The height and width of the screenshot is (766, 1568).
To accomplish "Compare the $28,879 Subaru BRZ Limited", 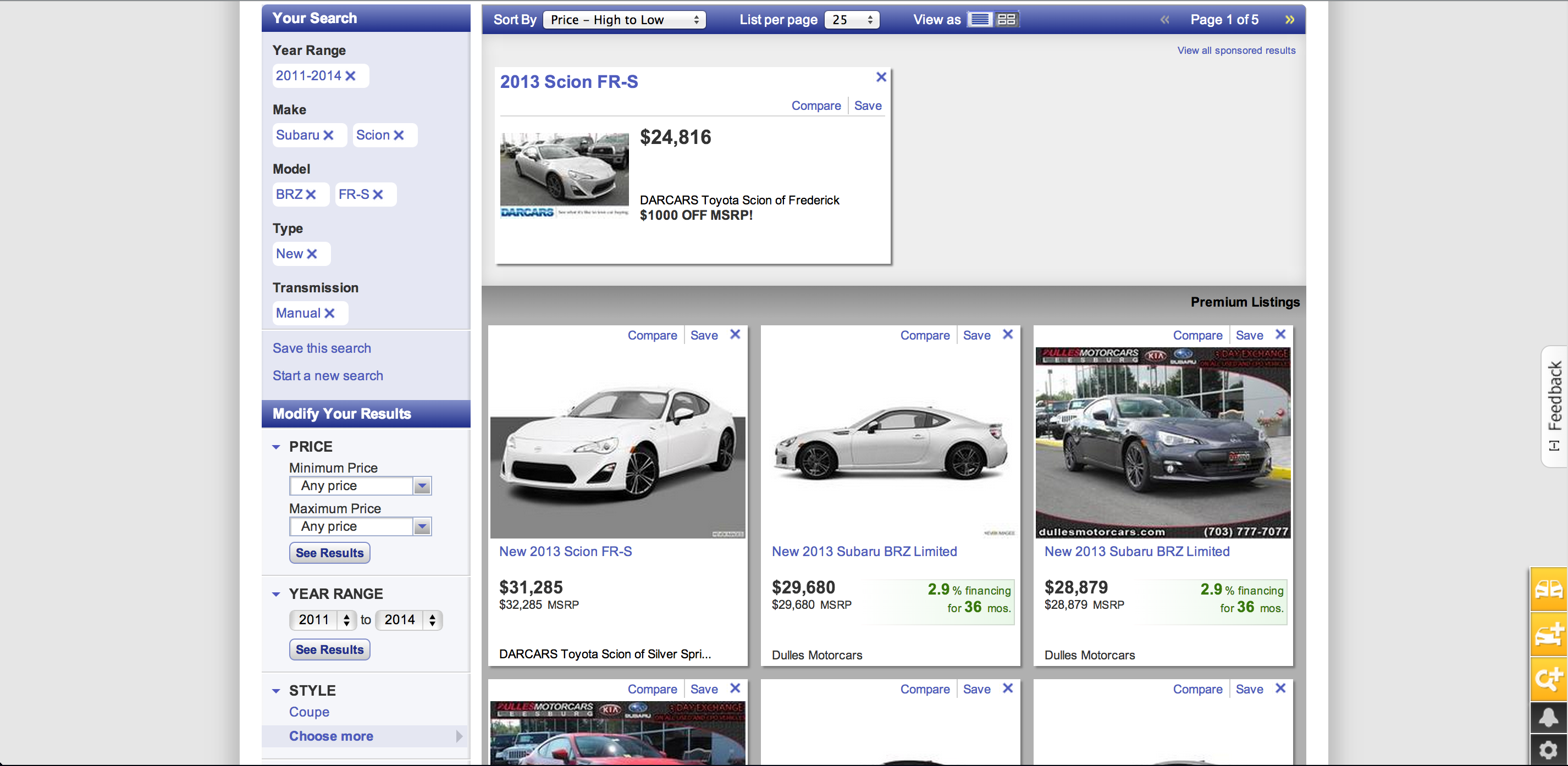I will tap(1197, 335).
